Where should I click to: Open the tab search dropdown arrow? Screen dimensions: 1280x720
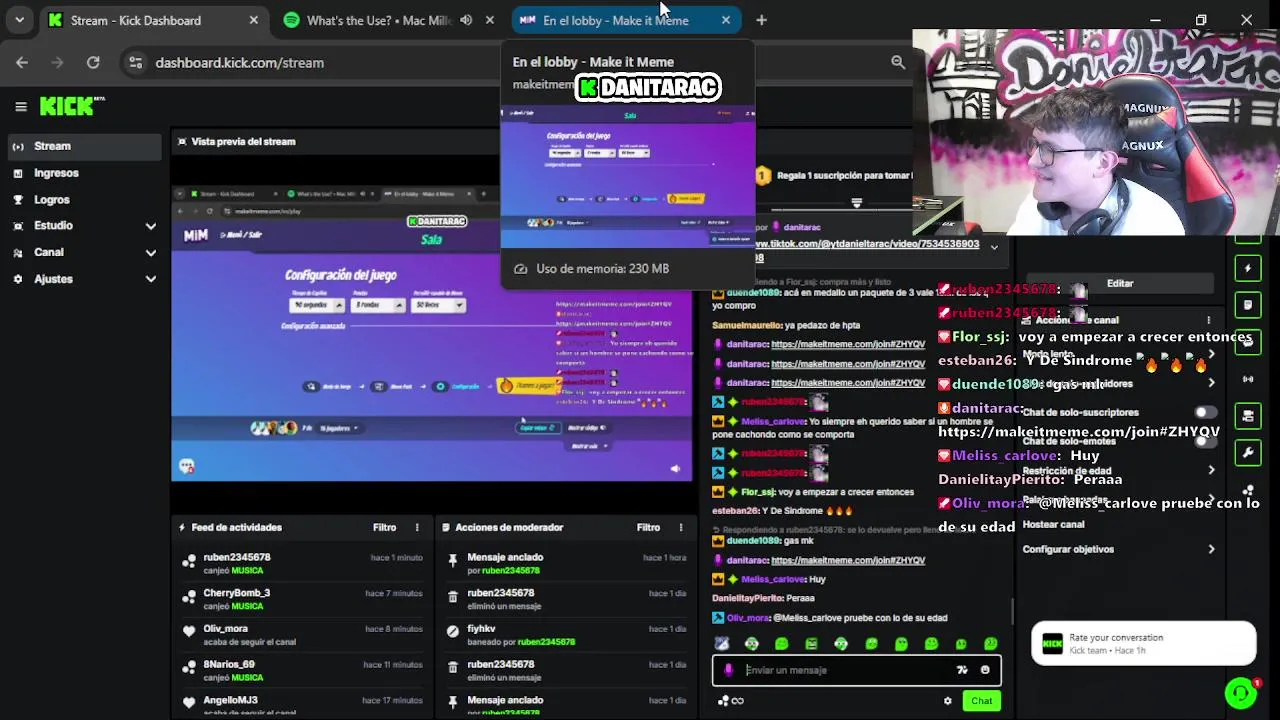(19, 20)
